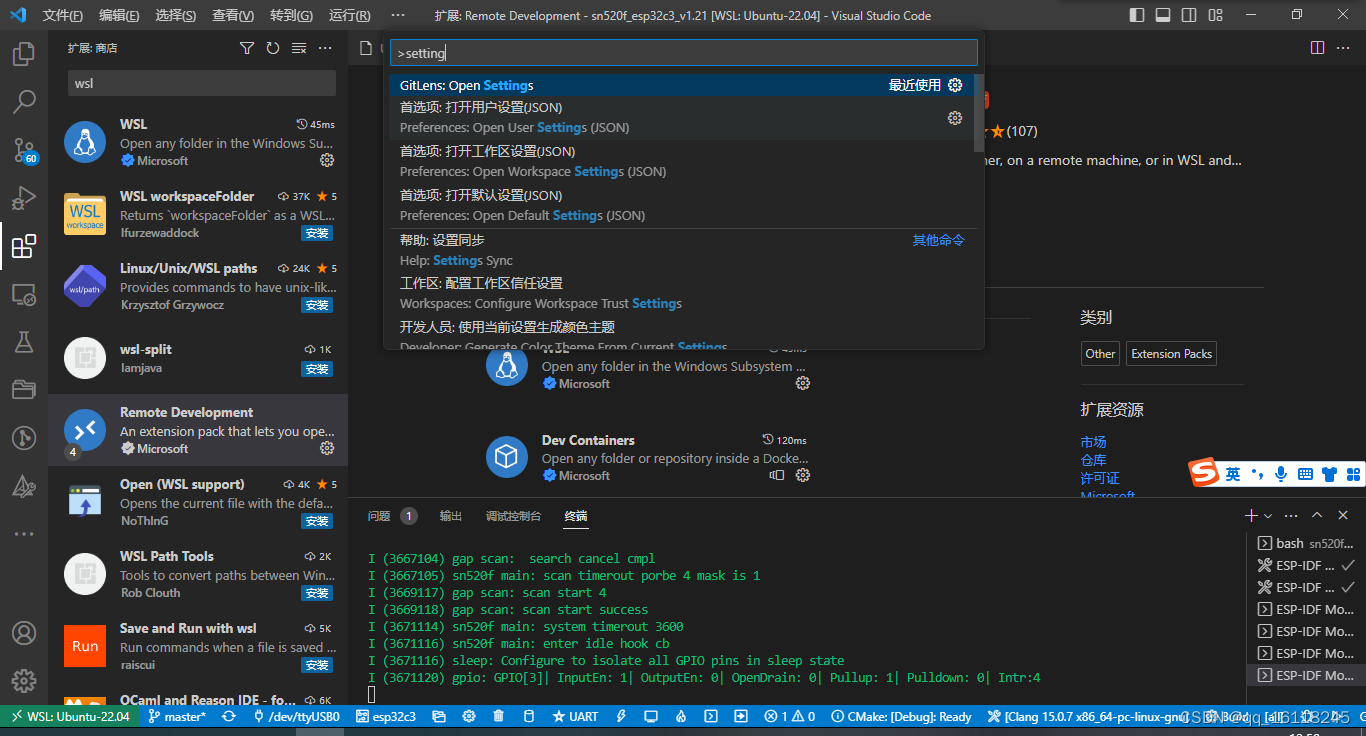Click gear icon of Open User Settings (JSON) entry

tap(955, 118)
